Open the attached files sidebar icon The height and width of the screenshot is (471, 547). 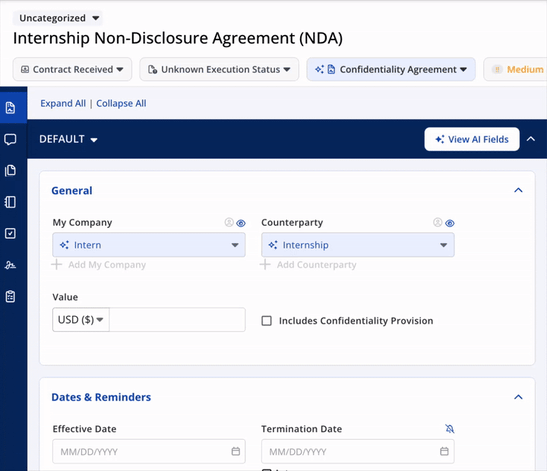click(10, 171)
